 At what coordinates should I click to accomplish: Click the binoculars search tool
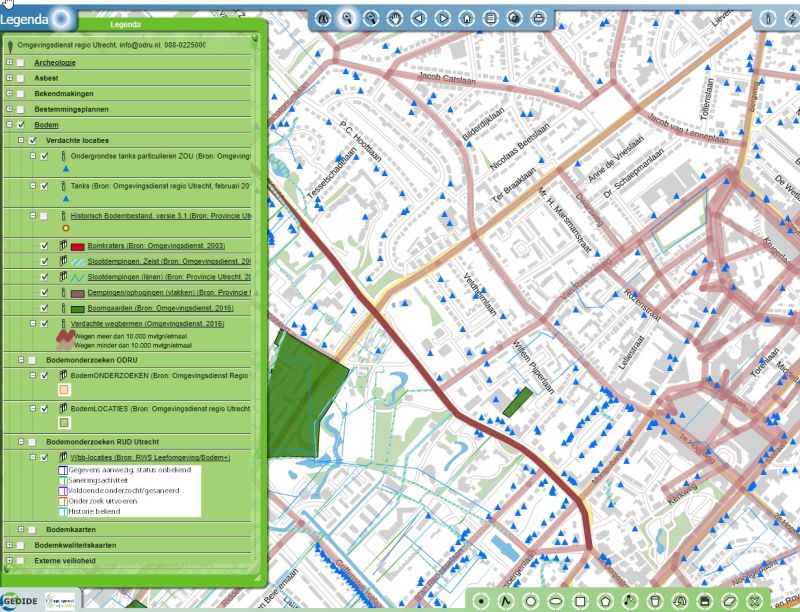323,19
